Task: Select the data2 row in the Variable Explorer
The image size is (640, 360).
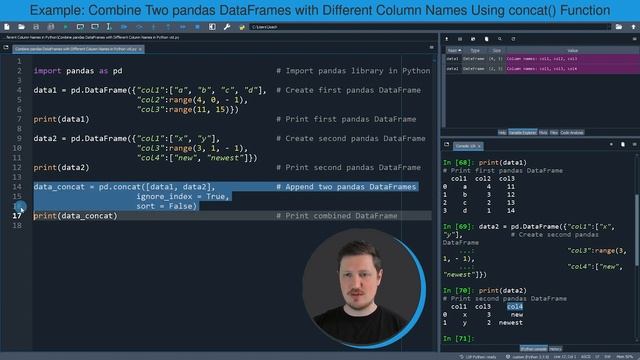Action: pos(542,69)
